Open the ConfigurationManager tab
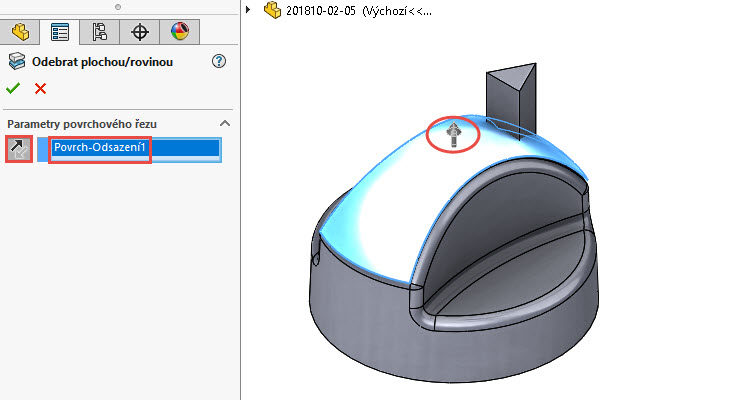The image size is (750, 400). pyautogui.click(x=99, y=33)
